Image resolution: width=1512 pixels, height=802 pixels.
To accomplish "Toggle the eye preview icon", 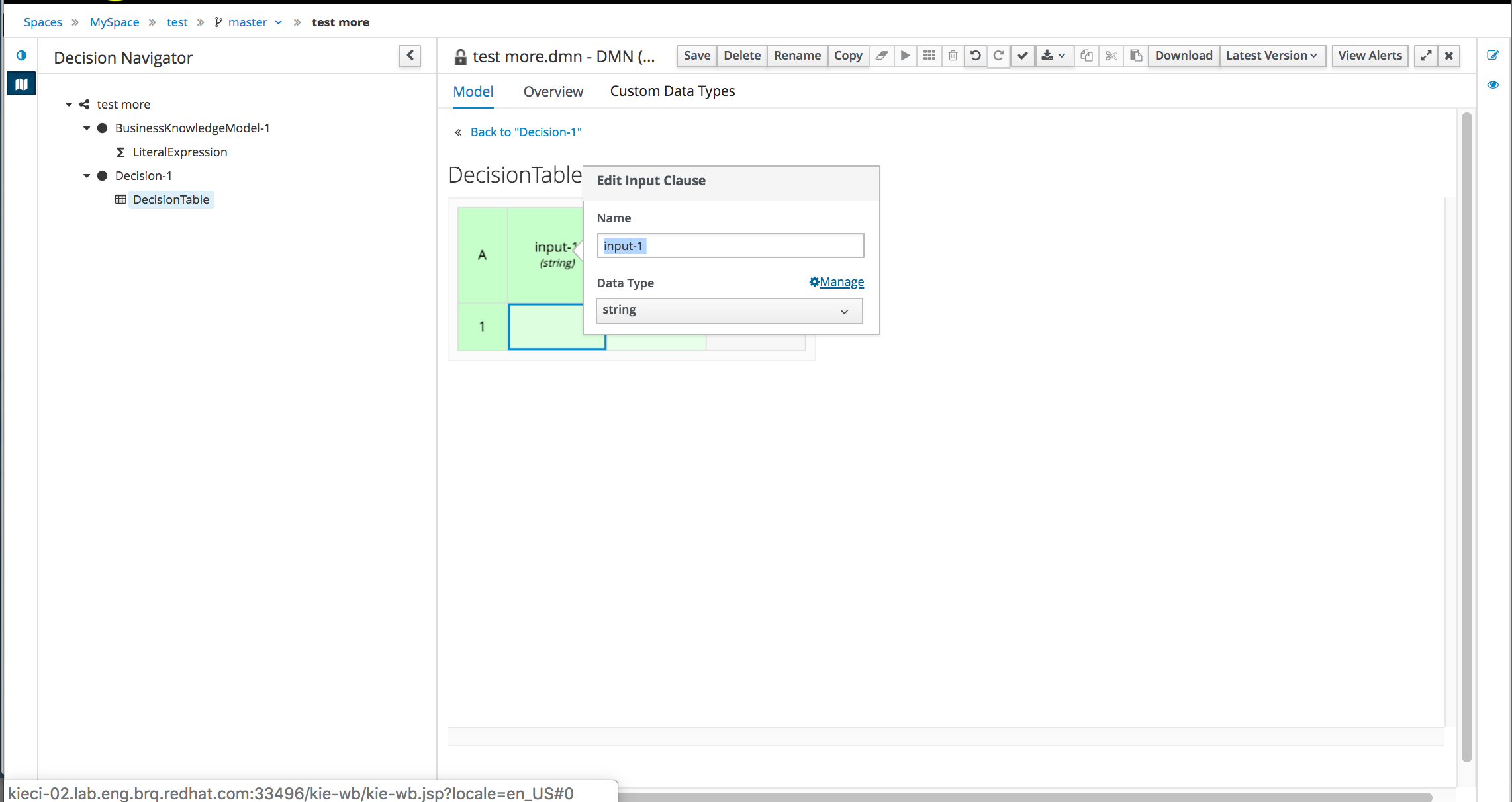I will (x=1493, y=85).
